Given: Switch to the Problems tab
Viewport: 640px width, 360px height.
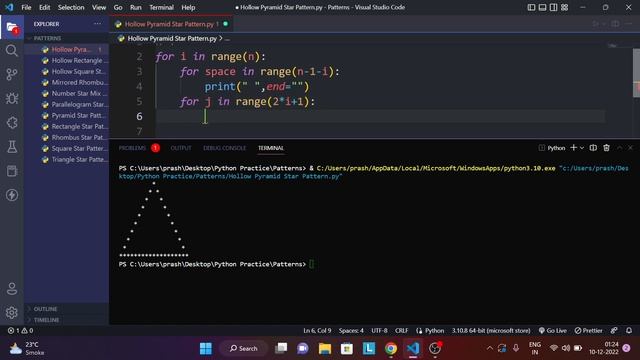Looking at the screenshot, I should (x=132, y=148).
